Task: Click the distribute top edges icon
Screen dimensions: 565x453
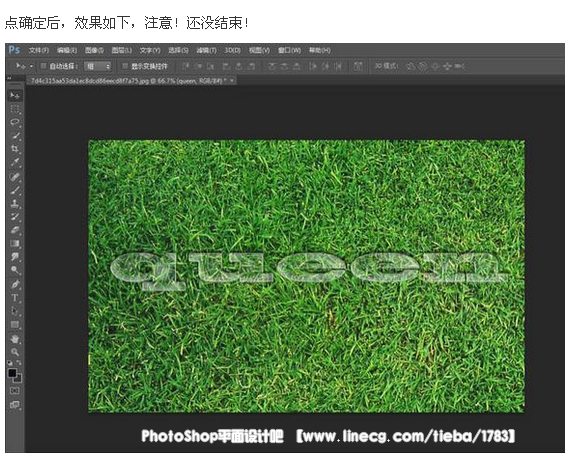Action: point(272,66)
